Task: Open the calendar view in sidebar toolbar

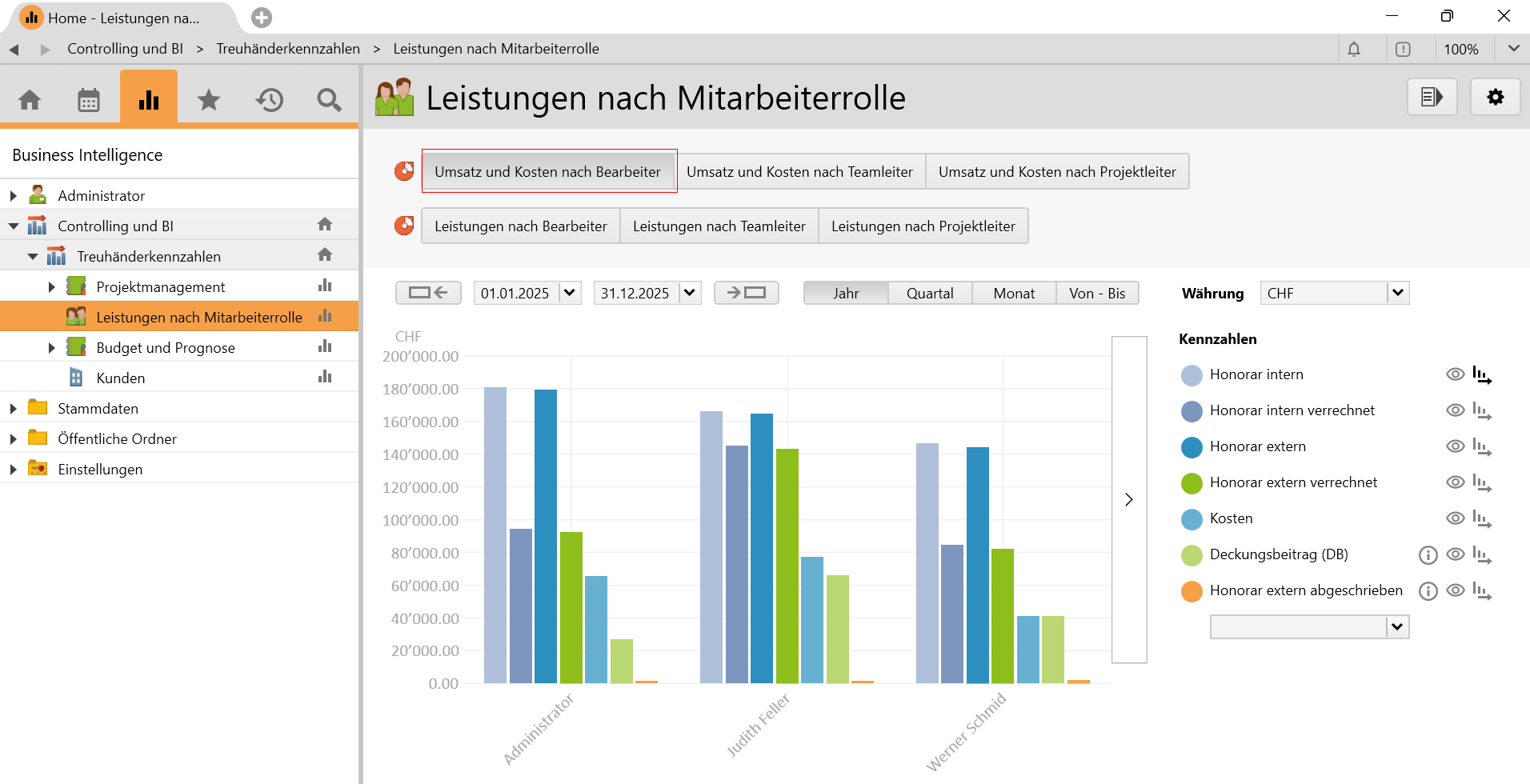Action: (88, 100)
